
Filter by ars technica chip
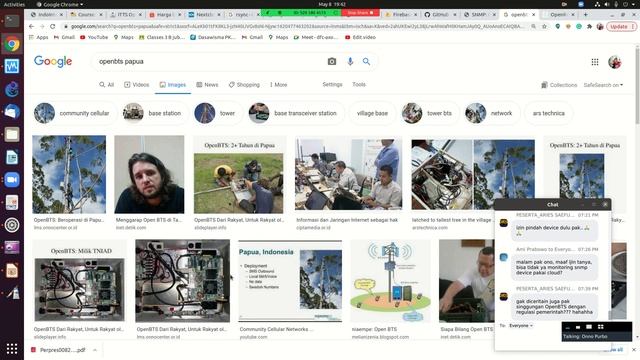point(549,113)
